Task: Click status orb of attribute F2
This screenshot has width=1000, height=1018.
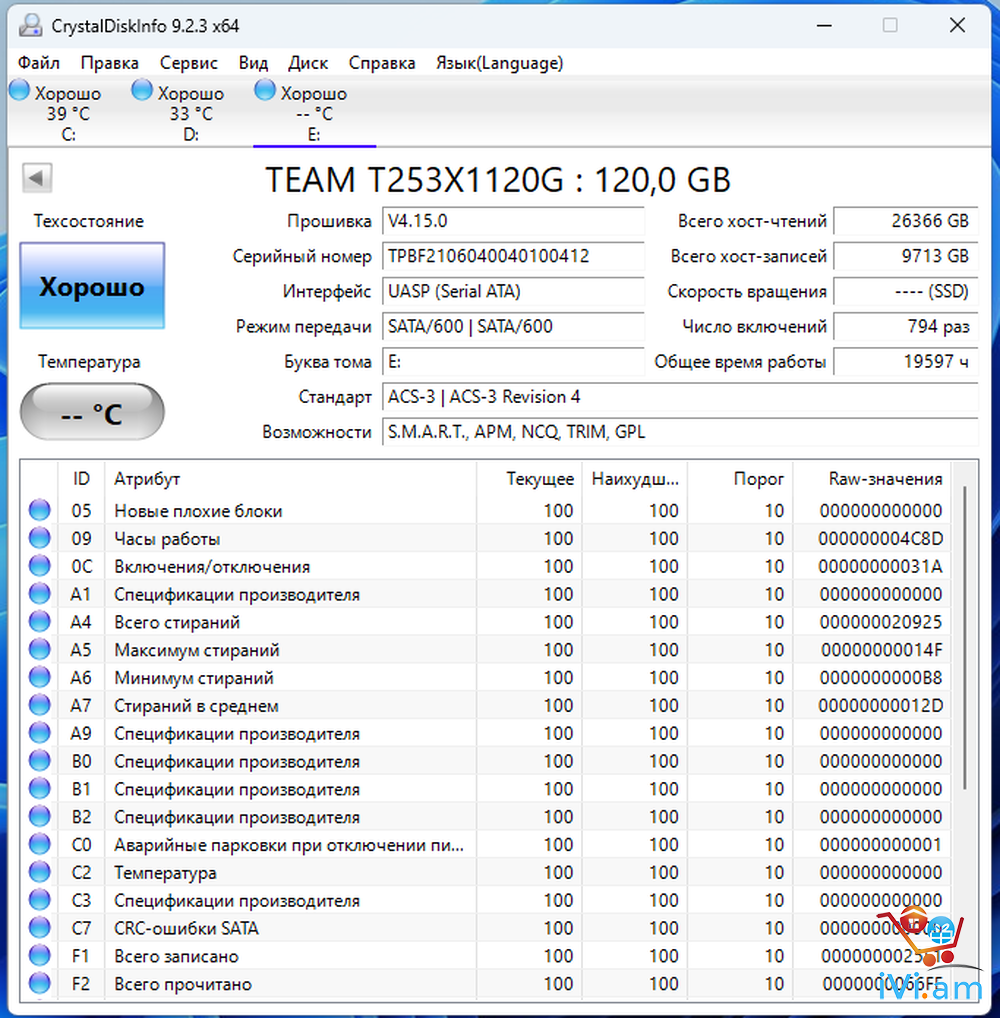Action: click(40, 984)
